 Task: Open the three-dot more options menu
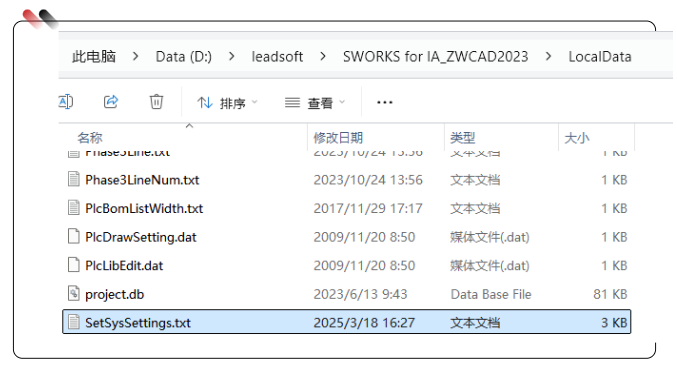click(384, 102)
